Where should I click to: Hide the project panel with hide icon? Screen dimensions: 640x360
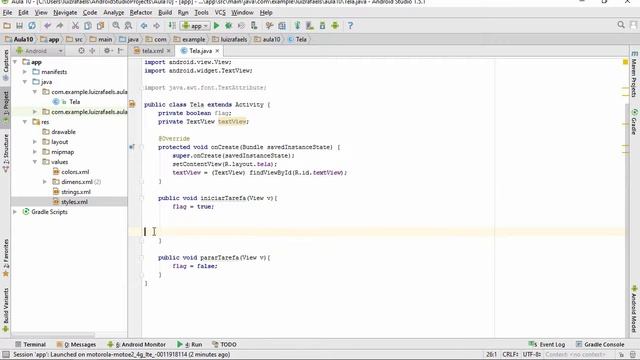(120, 51)
